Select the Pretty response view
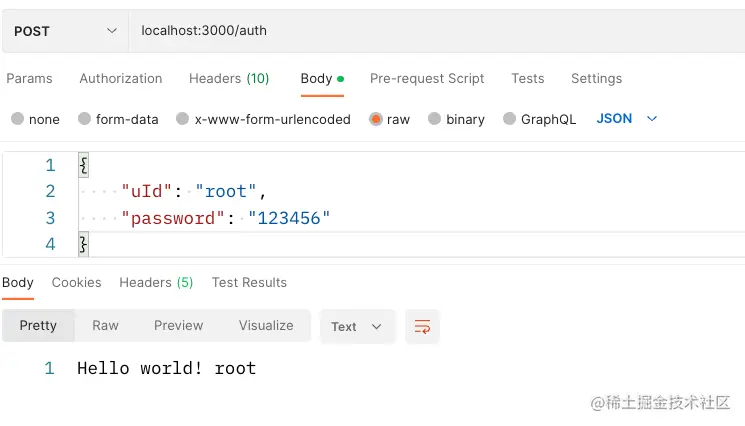745x426 pixels. tap(38, 326)
